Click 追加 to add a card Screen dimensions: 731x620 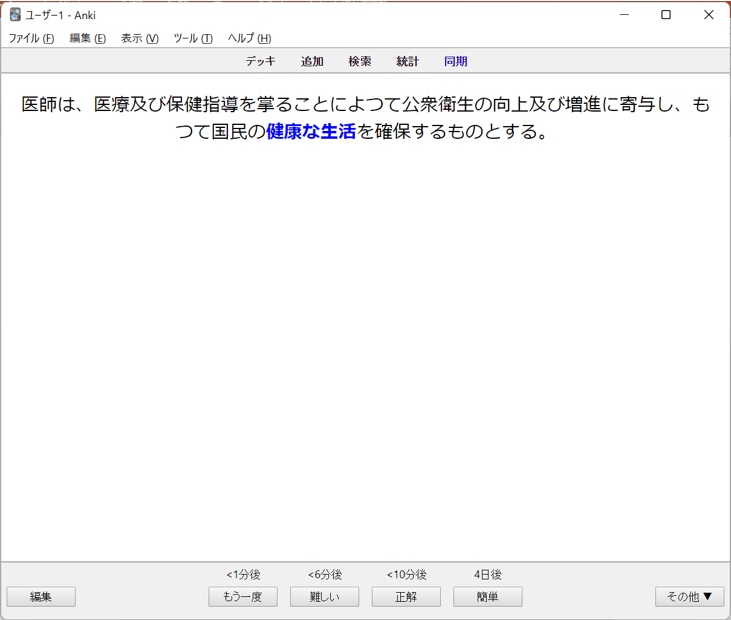pos(312,61)
